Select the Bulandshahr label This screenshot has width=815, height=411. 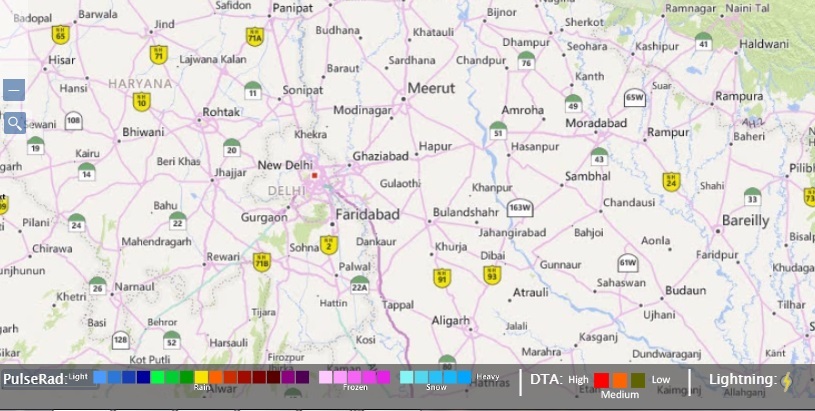pyautogui.click(x=466, y=212)
